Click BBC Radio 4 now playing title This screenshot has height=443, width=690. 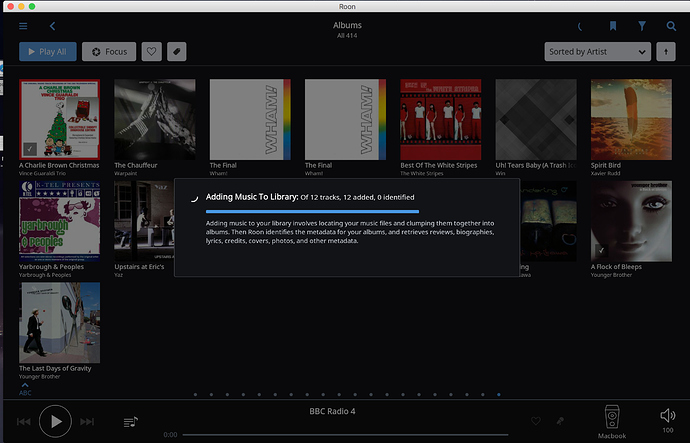(332, 411)
